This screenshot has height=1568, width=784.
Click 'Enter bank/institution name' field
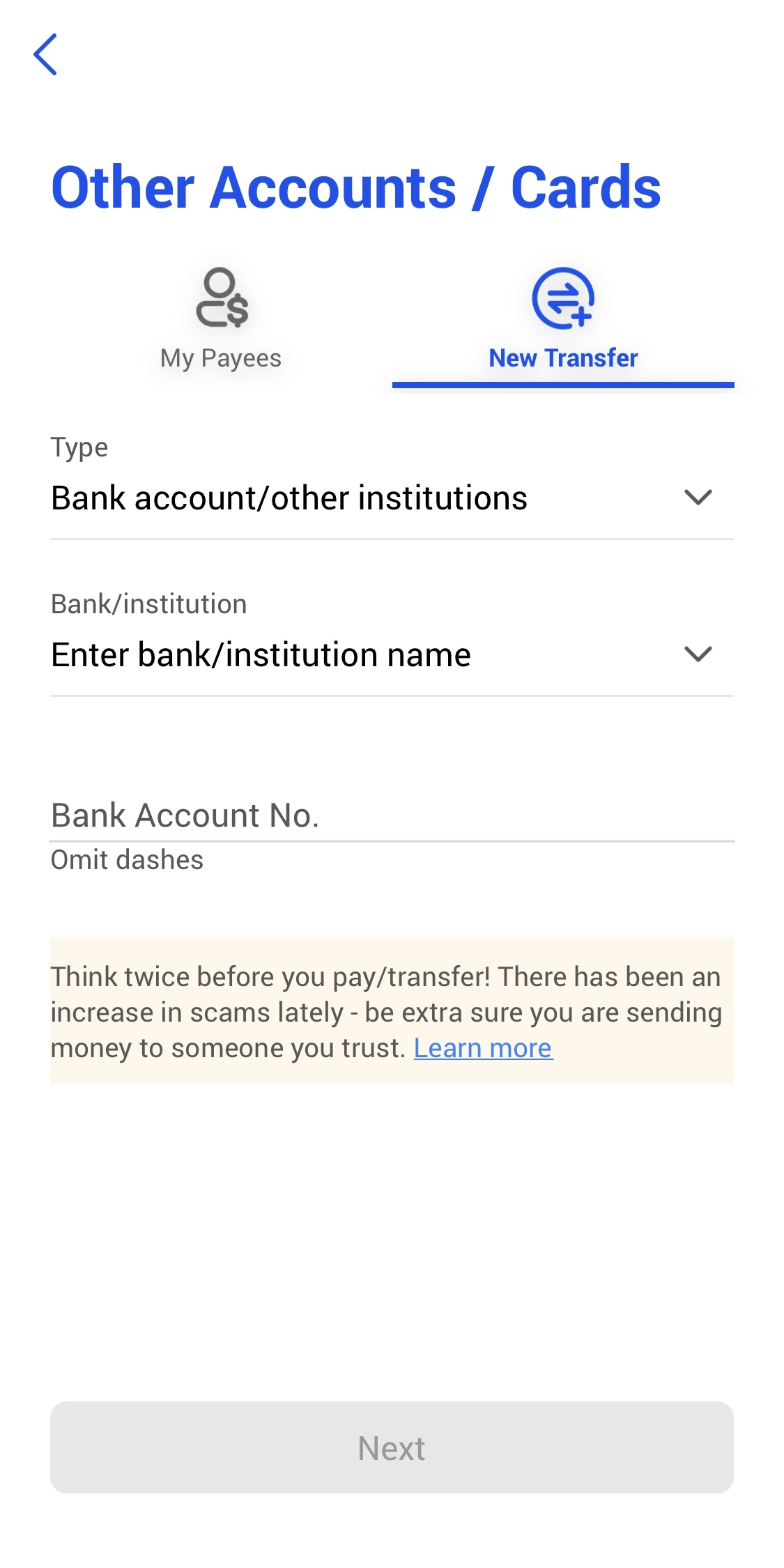point(261,655)
